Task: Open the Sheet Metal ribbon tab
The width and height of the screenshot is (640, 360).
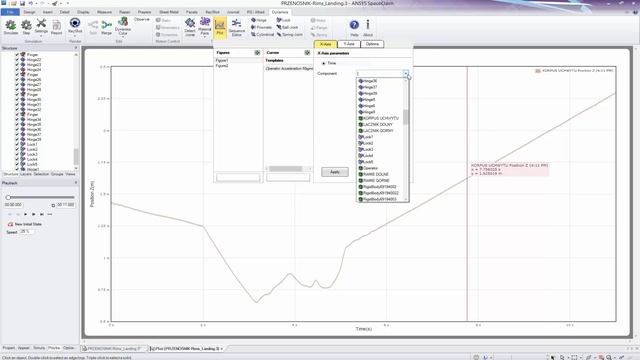Action: pos(169,12)
